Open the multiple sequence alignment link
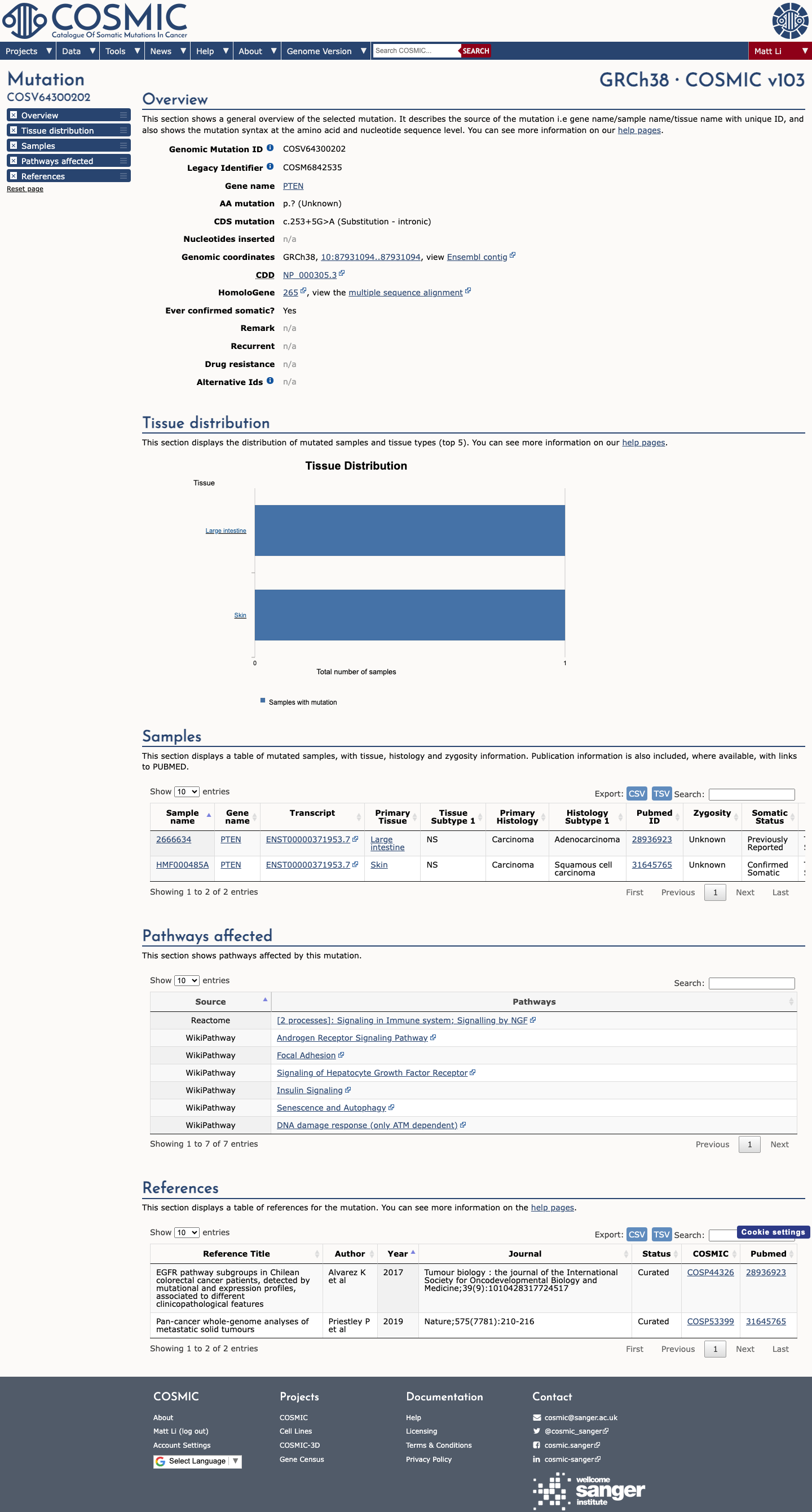812x1512 pixels. 405,292
